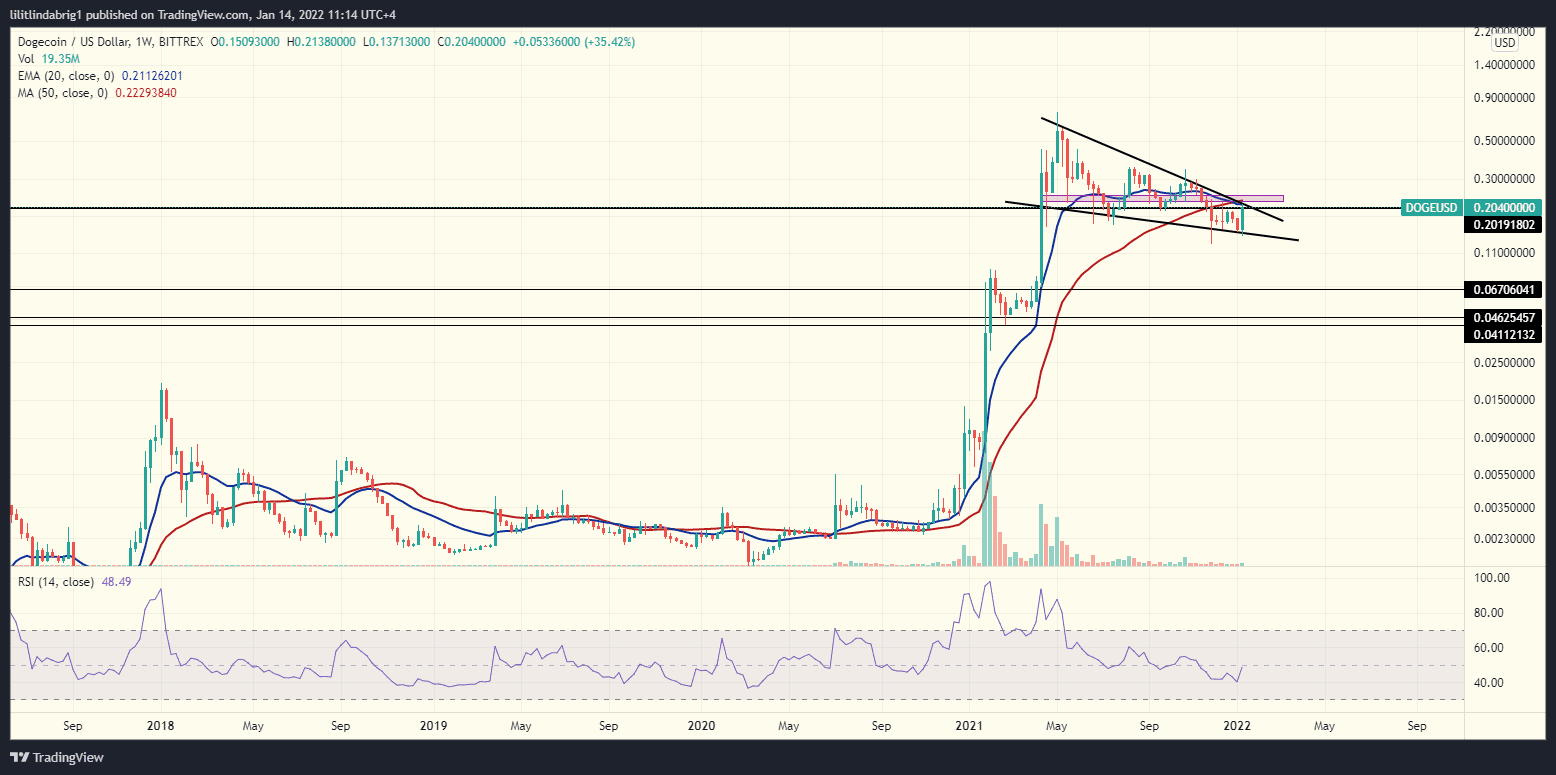Open the EMA (20, close, 0) indicator legend entry
This screenshot has width=1556, height=775.
tap(62, 76)
